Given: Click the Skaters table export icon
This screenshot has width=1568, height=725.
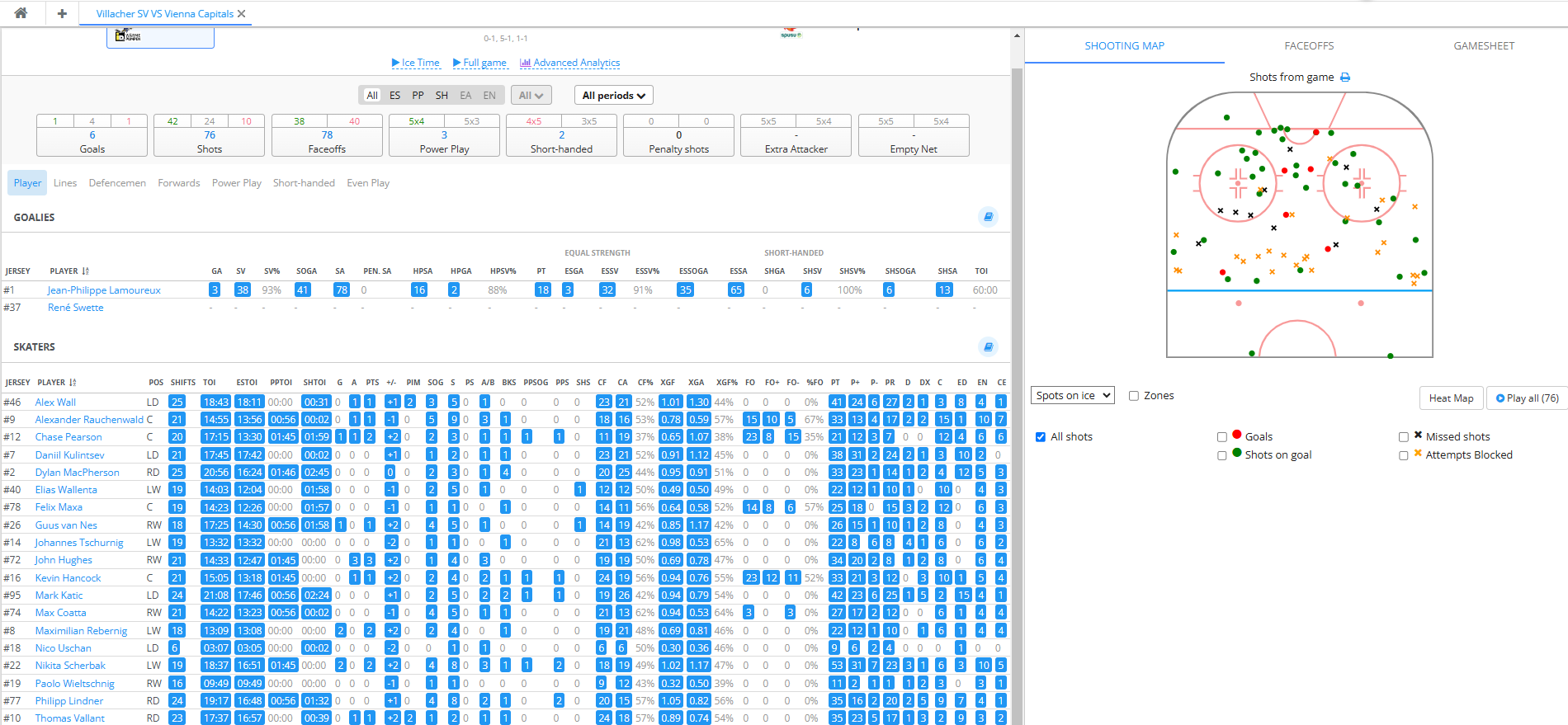Looking at the screenshot, I should pos(988,346).
